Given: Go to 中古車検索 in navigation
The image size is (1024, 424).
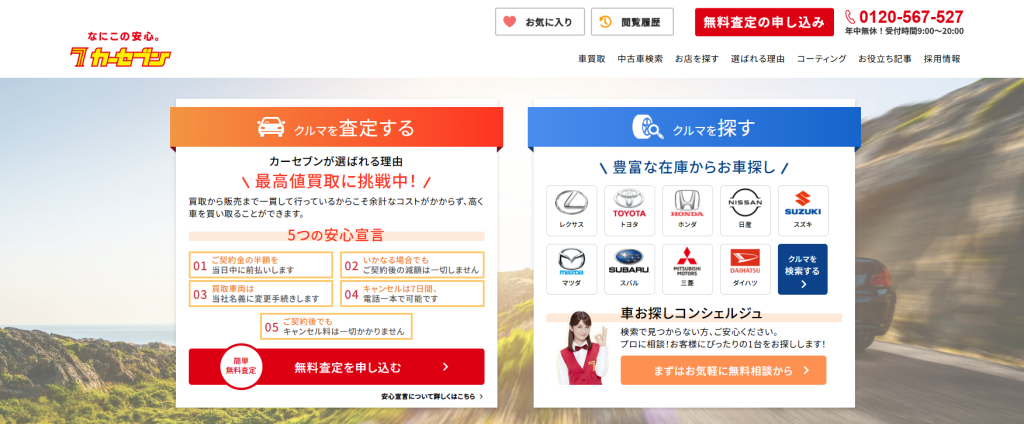Looking at the screenshot, I should 640,59.
